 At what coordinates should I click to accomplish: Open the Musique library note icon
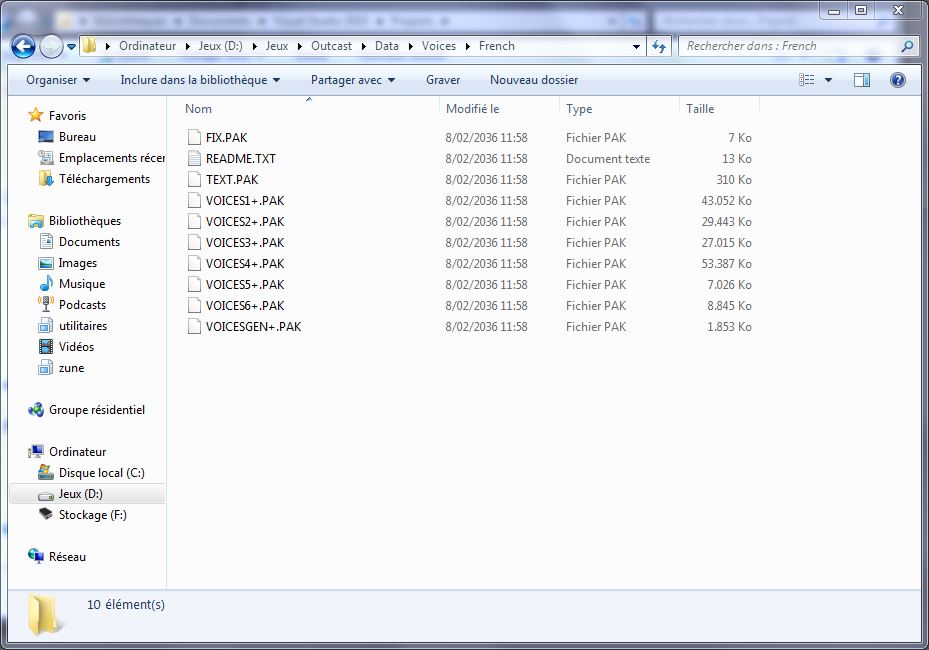(46, 284)
